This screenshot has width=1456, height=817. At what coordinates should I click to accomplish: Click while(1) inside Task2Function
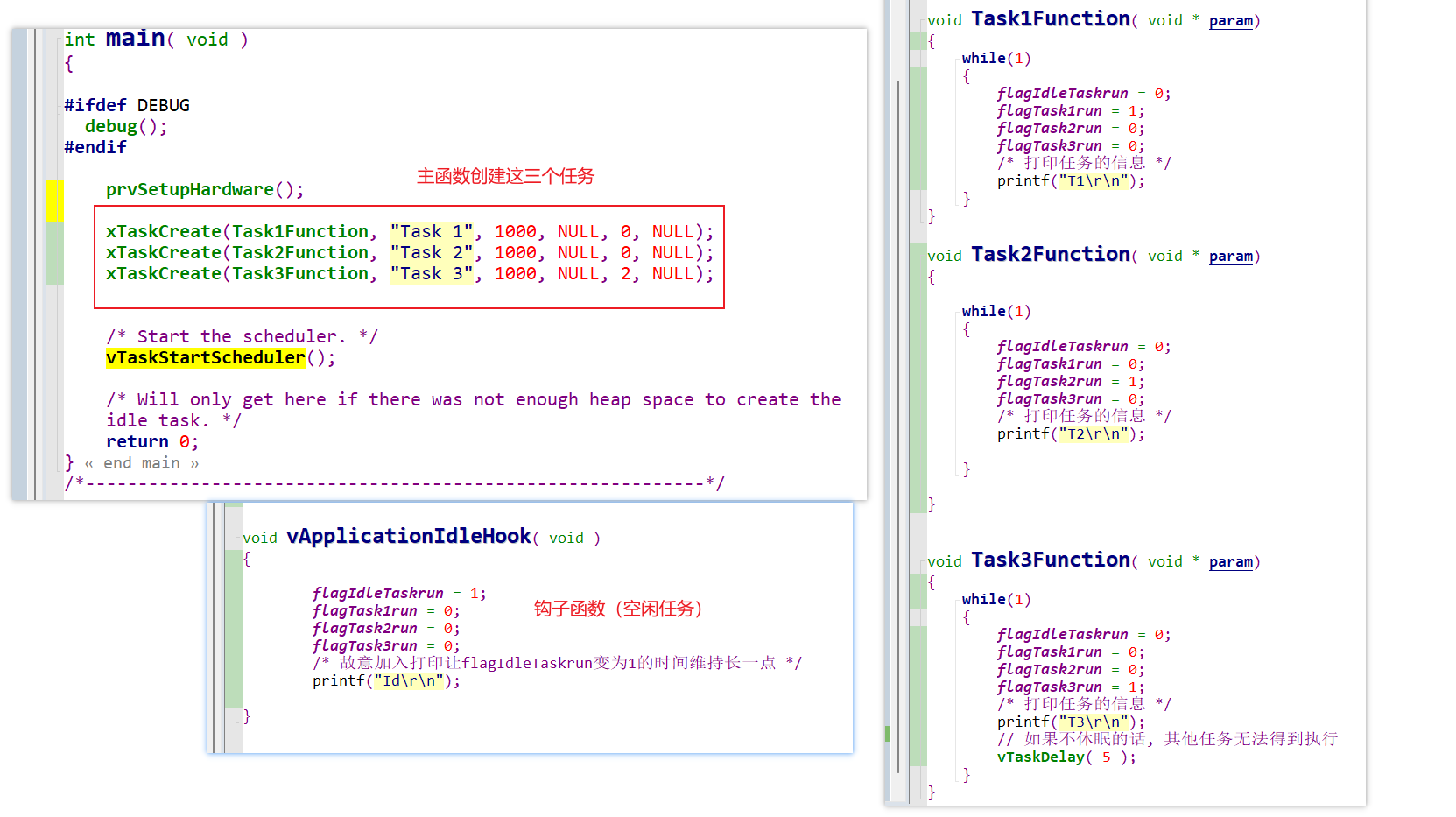click(x=996, y=311)
